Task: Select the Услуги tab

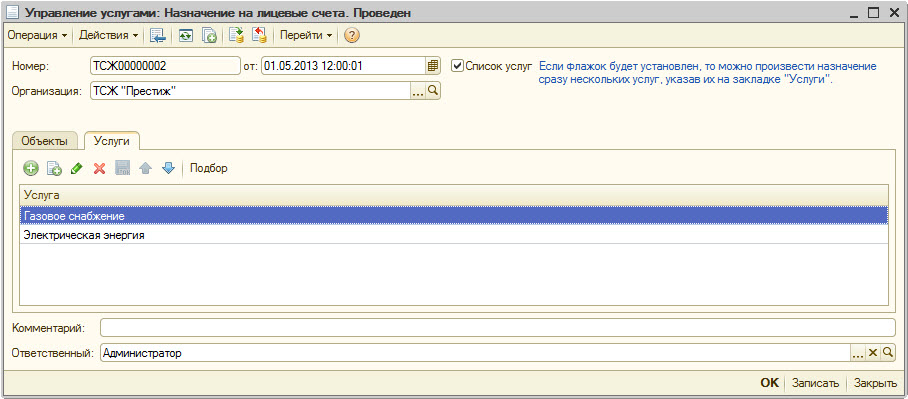Action: point(111,141)
